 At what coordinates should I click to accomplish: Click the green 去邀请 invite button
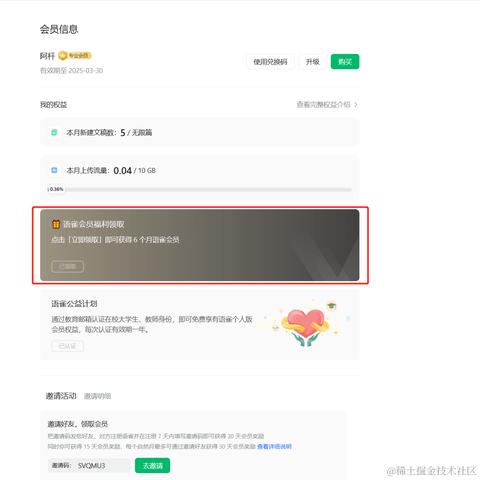[x=153, y=465]
